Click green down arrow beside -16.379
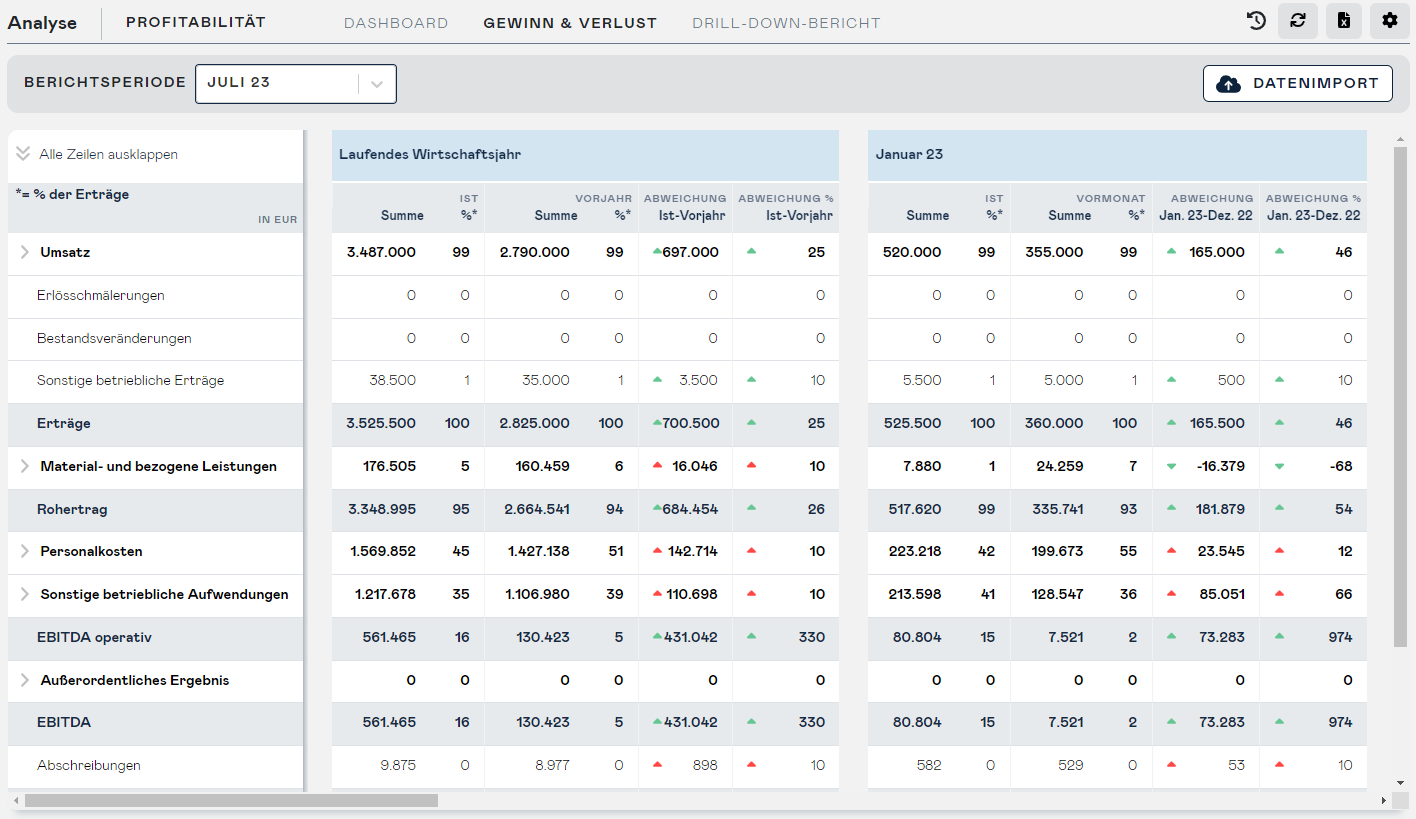This screenshot has height=819, width=1416. 1171,466
